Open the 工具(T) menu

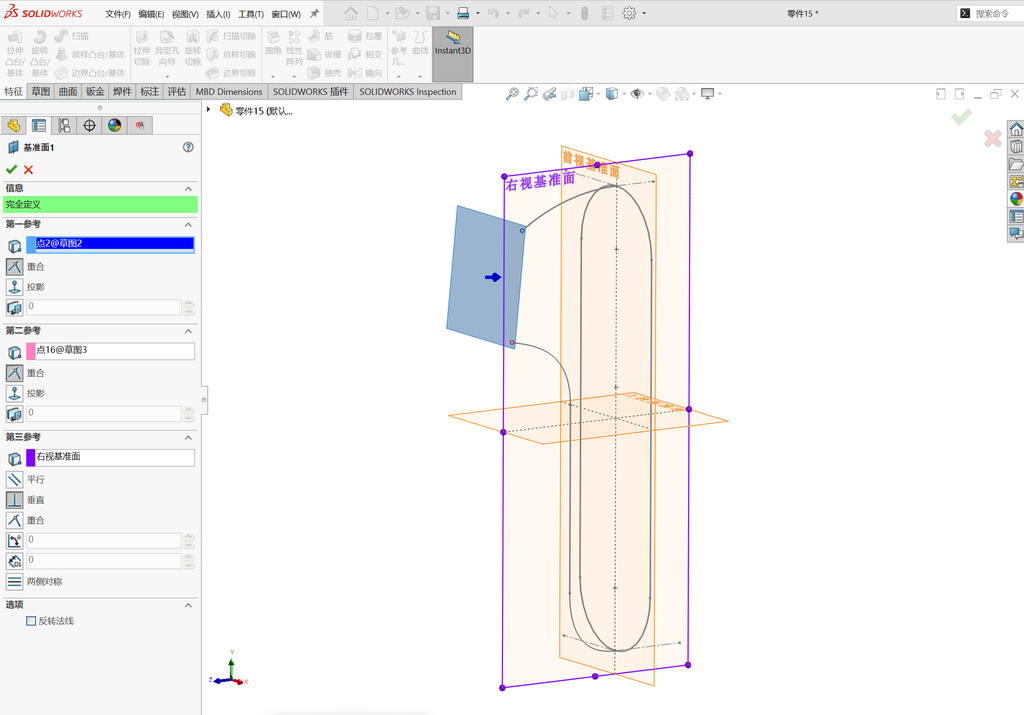251,14
